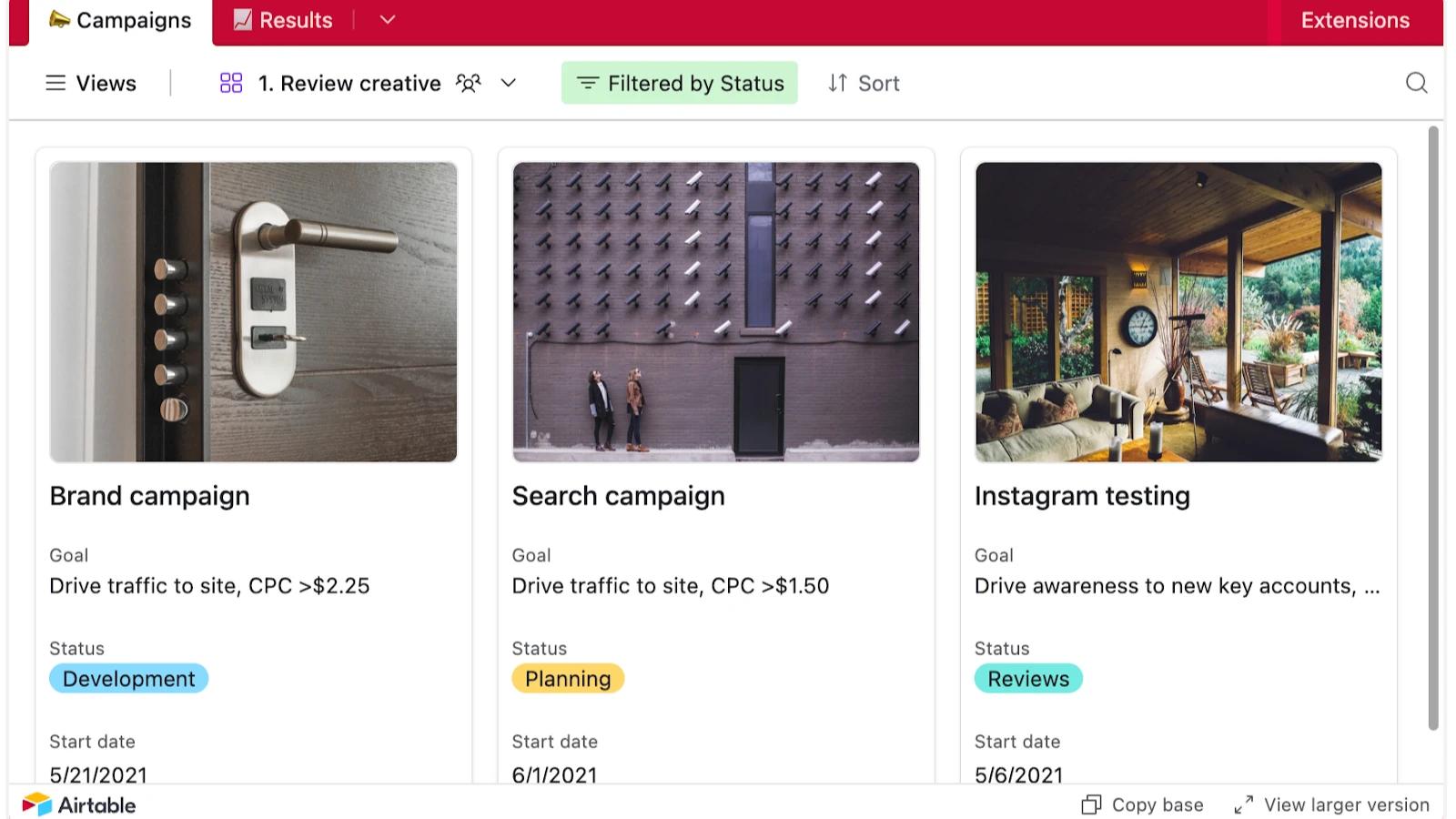
Task: Open Filtered by Status filter
Action: pyautogui.click(x=680, y=83)
